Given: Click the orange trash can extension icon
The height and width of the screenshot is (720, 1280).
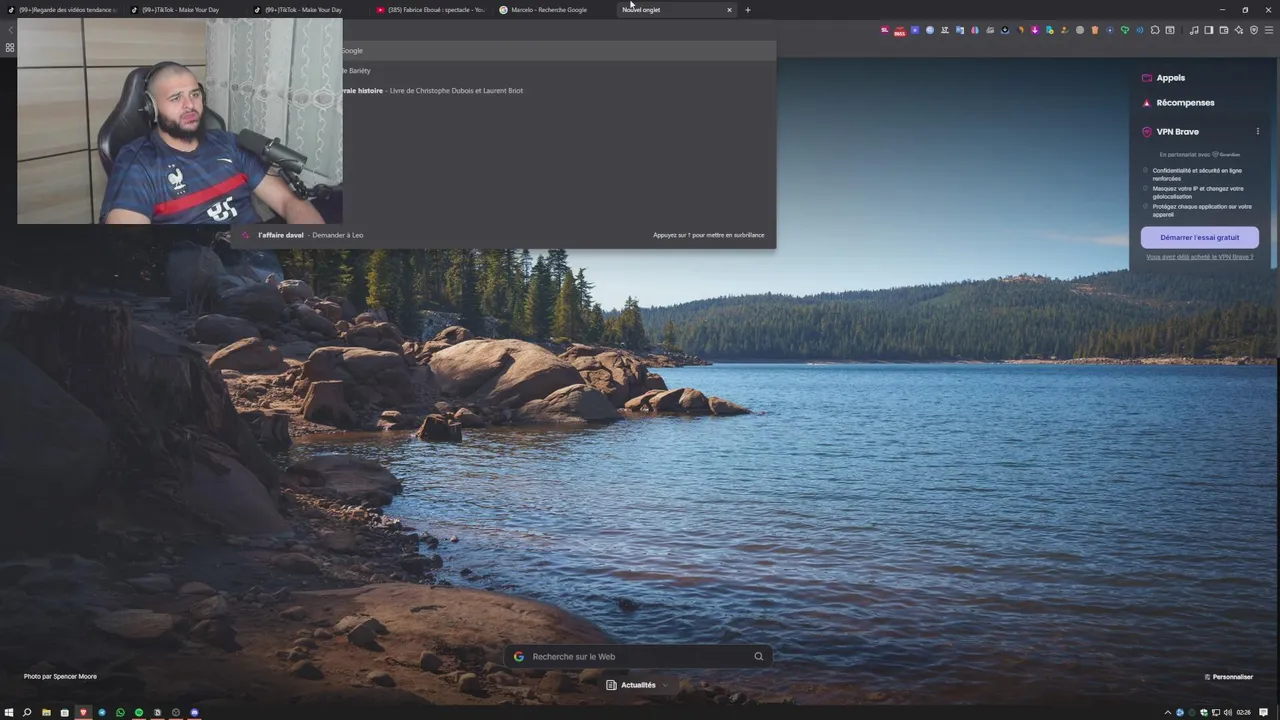Looking at the screenshot, I should pyautogui.click(x=1095, y=30).
